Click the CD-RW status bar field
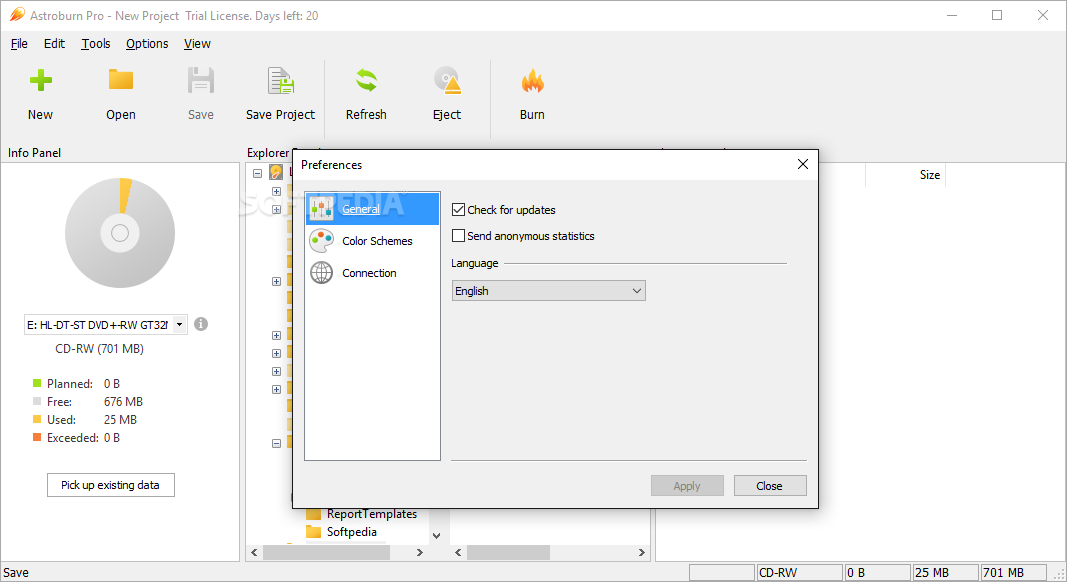The image size is (1067, 582). 800,572
